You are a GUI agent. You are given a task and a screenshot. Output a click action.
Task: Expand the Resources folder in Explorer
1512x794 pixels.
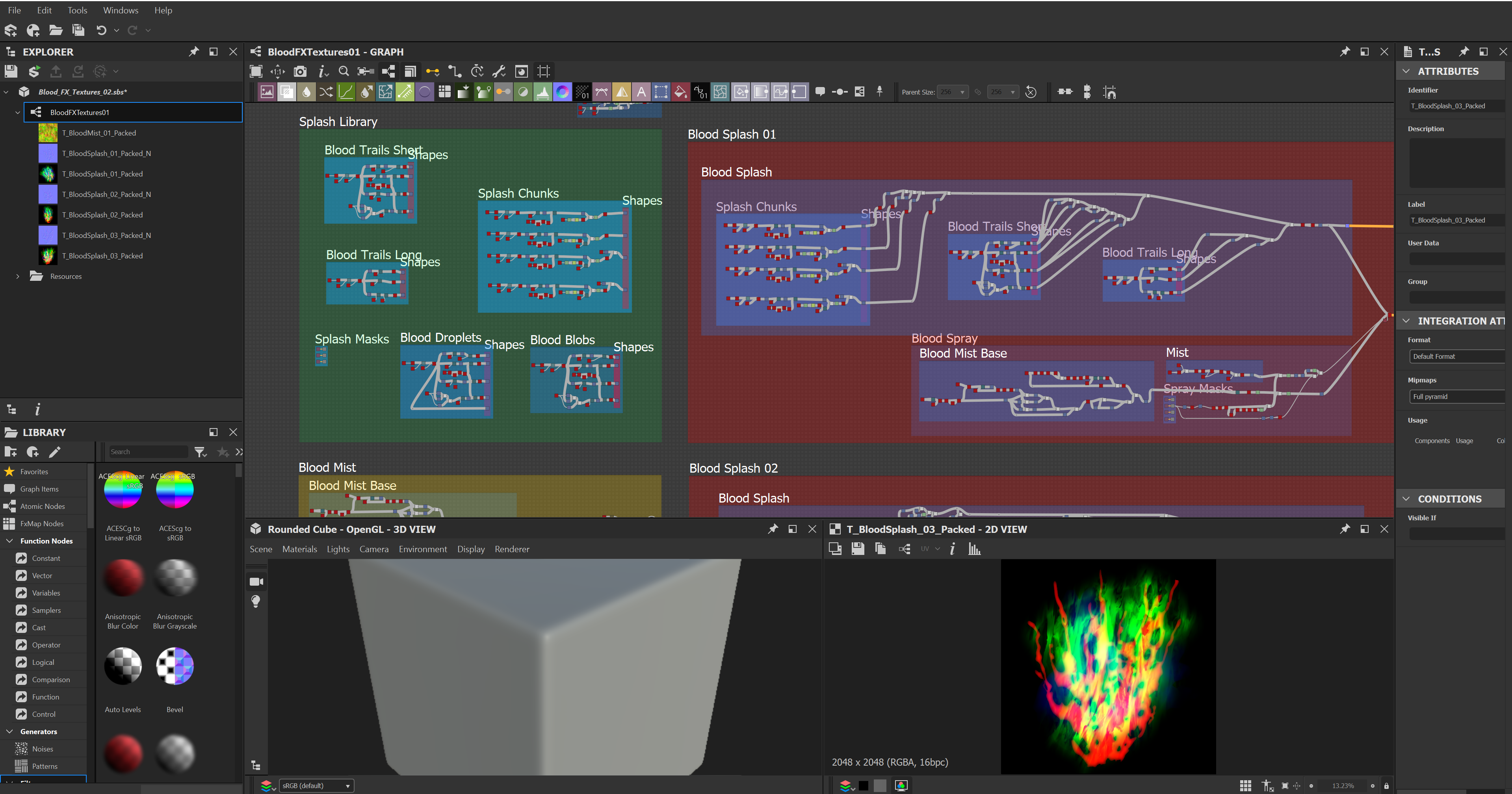pos(18,276)
